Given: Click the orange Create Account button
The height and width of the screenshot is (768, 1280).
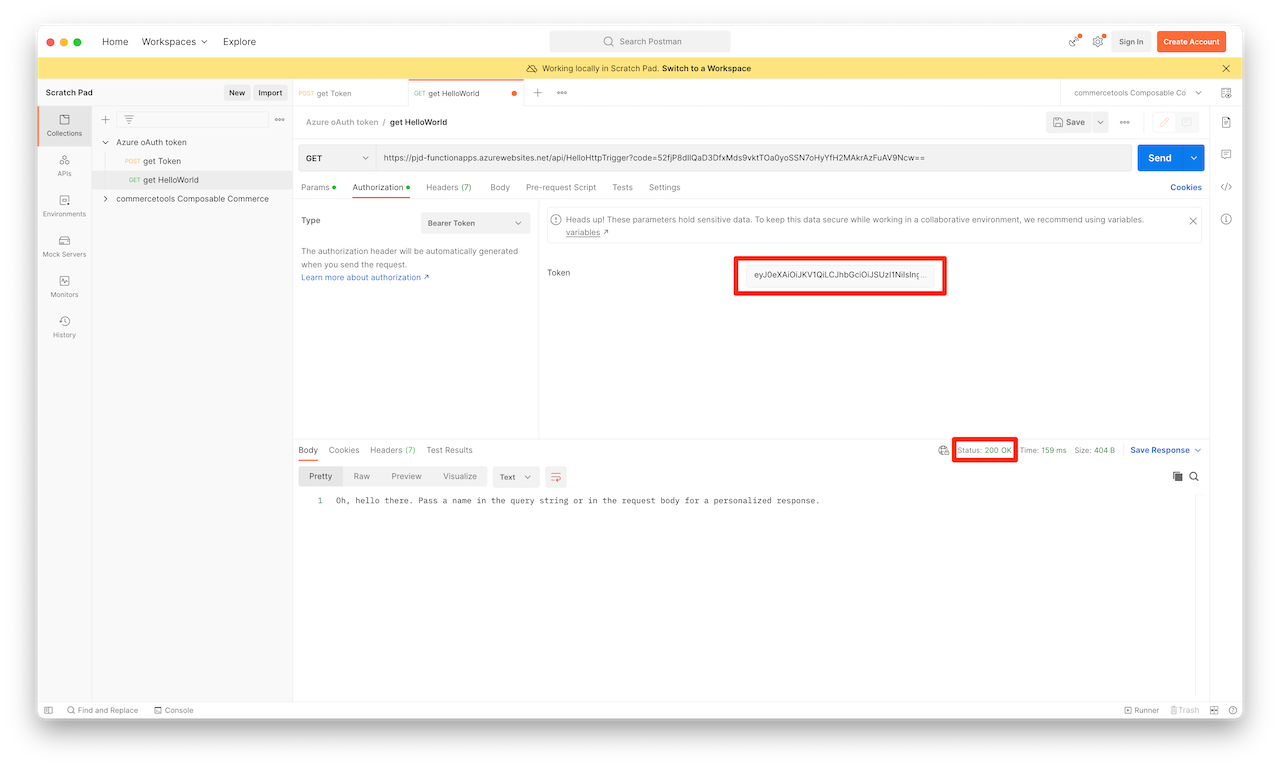Looking at the screenshot, I should click(x=1191, y=42).
